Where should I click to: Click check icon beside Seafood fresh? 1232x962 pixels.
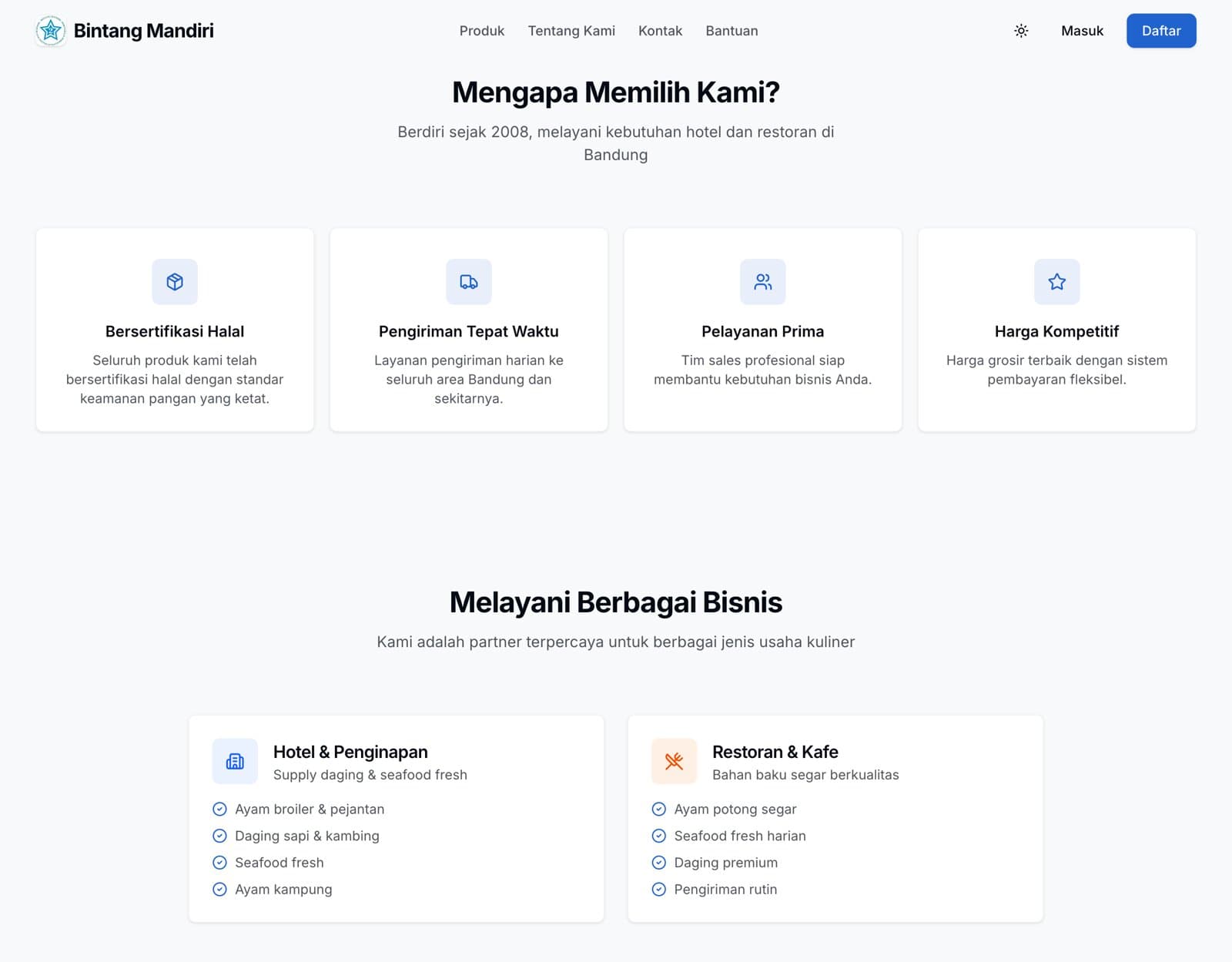tap(219, 863)
